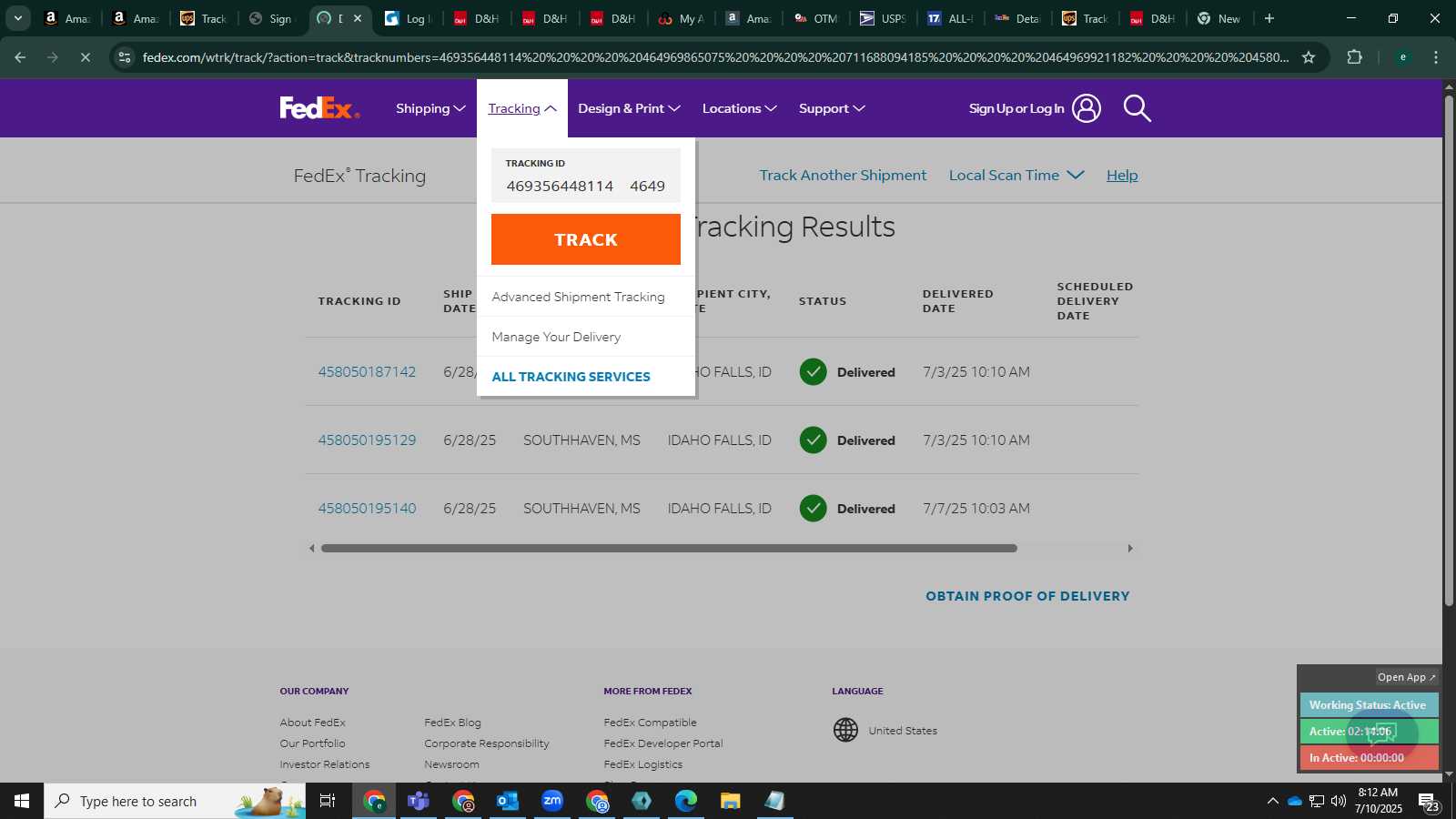Open Windows Start menu
This screenshot has width=1456, height=819.
(x=22, y=801)
